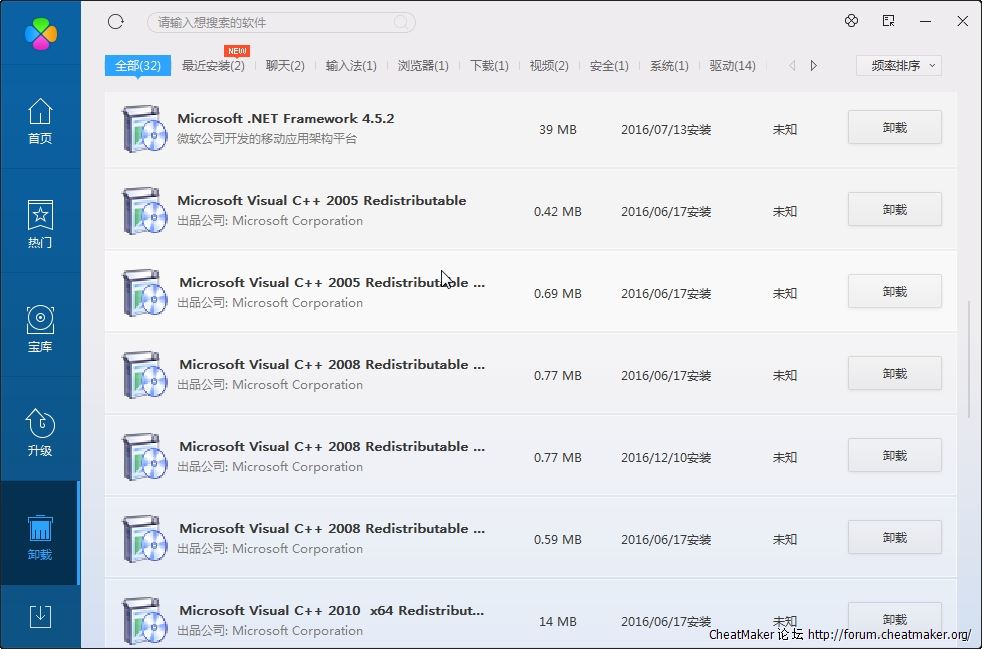Switch to the 驱动(14) tab
982x649 pixels.
(732, 66)
